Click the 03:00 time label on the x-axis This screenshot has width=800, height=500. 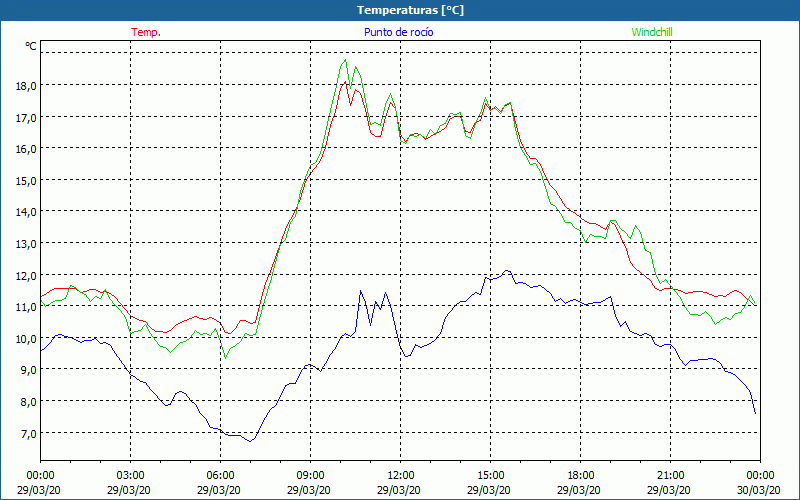[x=131, y=476]
